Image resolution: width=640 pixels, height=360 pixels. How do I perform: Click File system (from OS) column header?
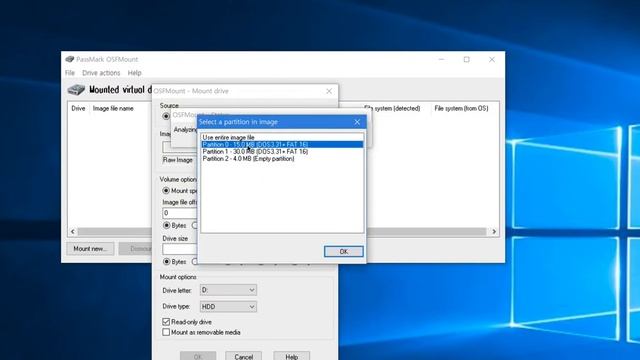461,109
